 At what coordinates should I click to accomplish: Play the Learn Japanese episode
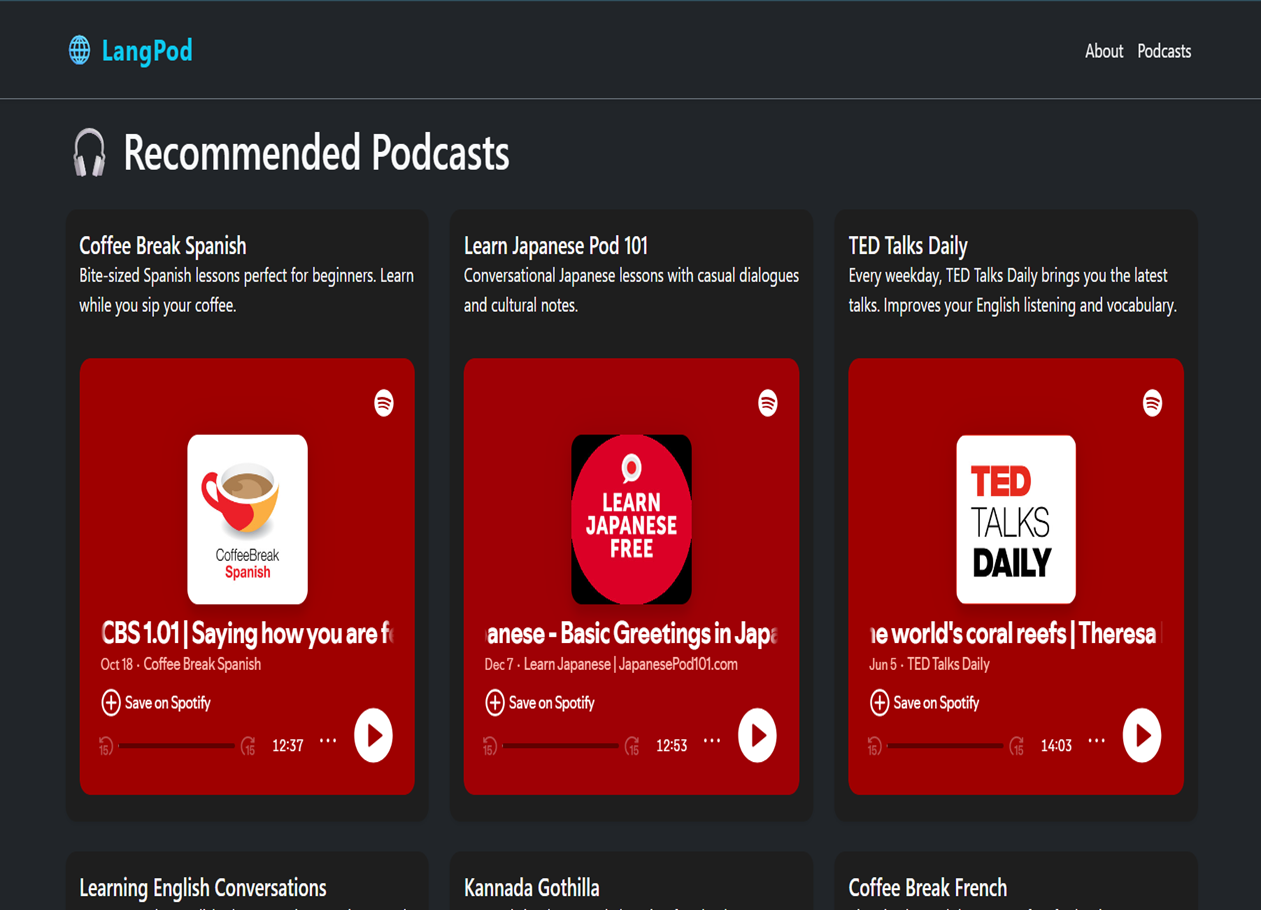pyautogui.click(x=757, y=736)
